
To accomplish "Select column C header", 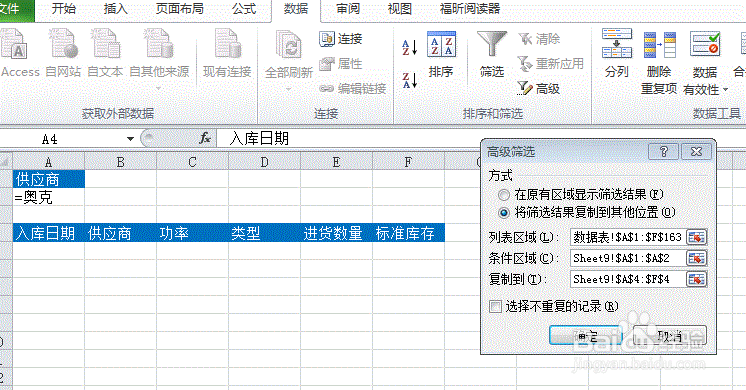I will (192, 162).
